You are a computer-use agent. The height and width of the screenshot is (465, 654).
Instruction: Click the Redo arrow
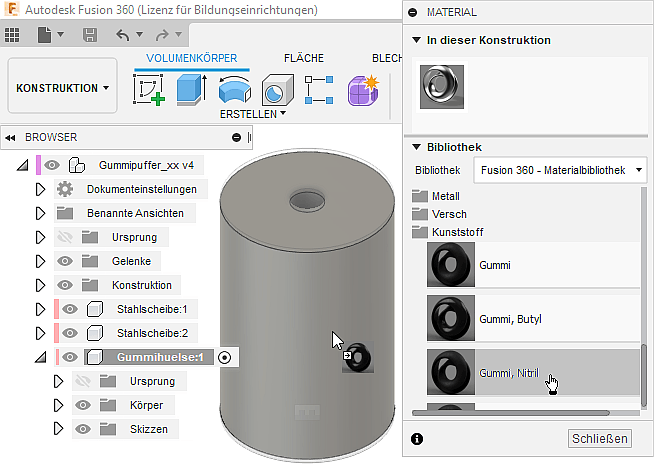pos(162,35)
